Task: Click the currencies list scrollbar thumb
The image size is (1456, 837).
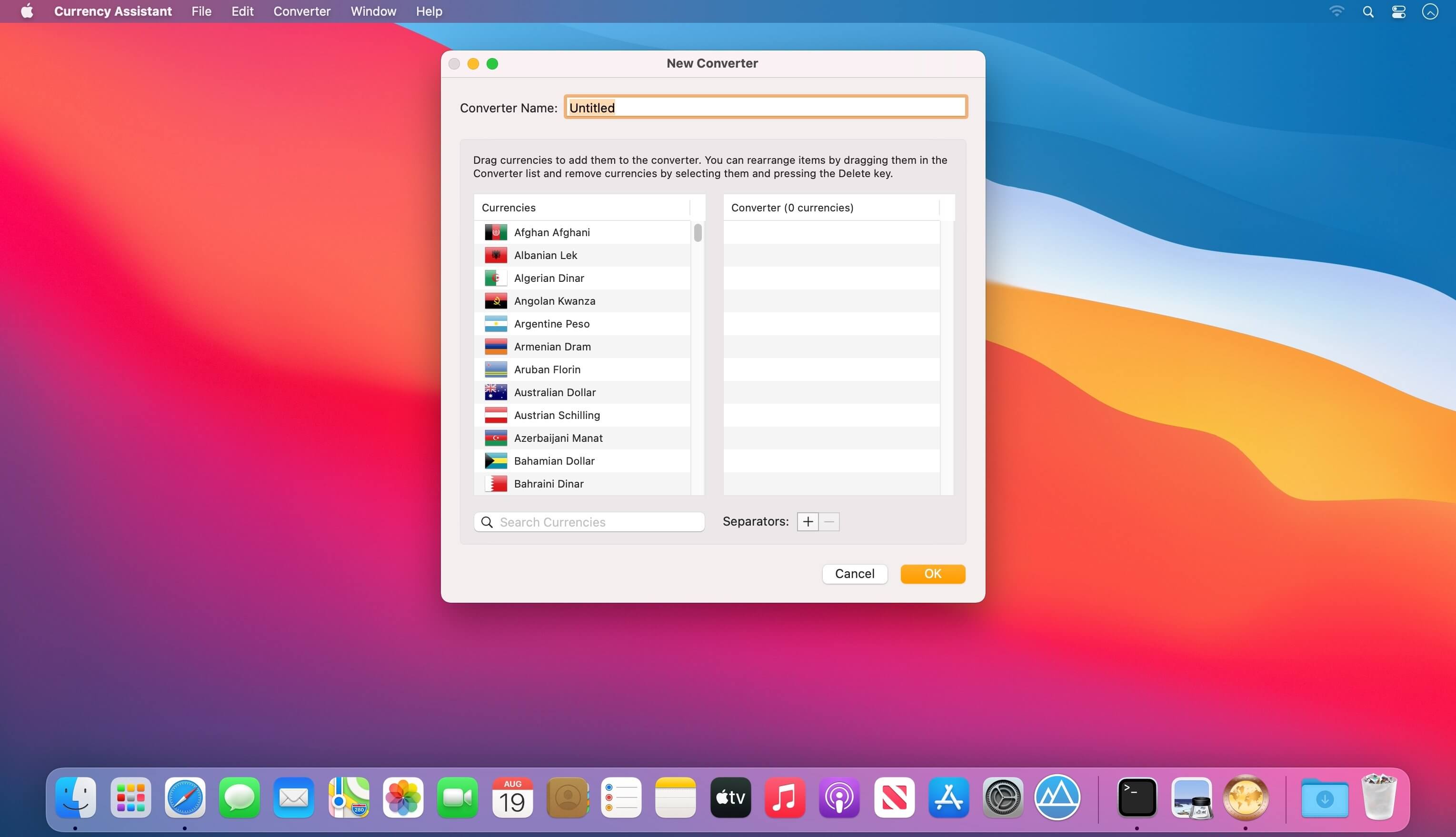Action: click(697, 233)
